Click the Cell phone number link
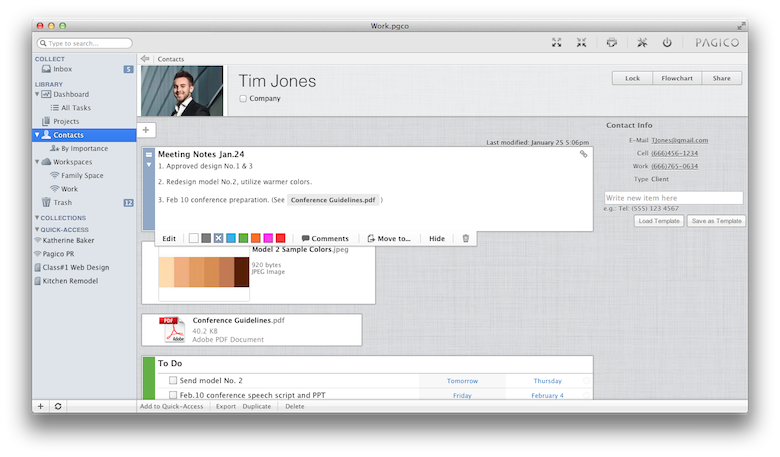This screenshot has height=457, width=780. [675, 153]
